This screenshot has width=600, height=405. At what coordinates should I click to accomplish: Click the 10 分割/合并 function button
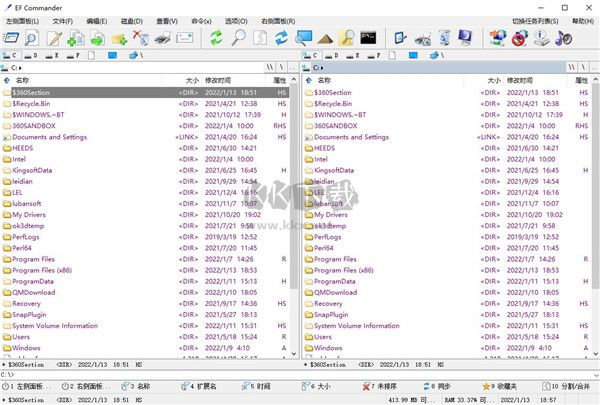pos(566,386)
